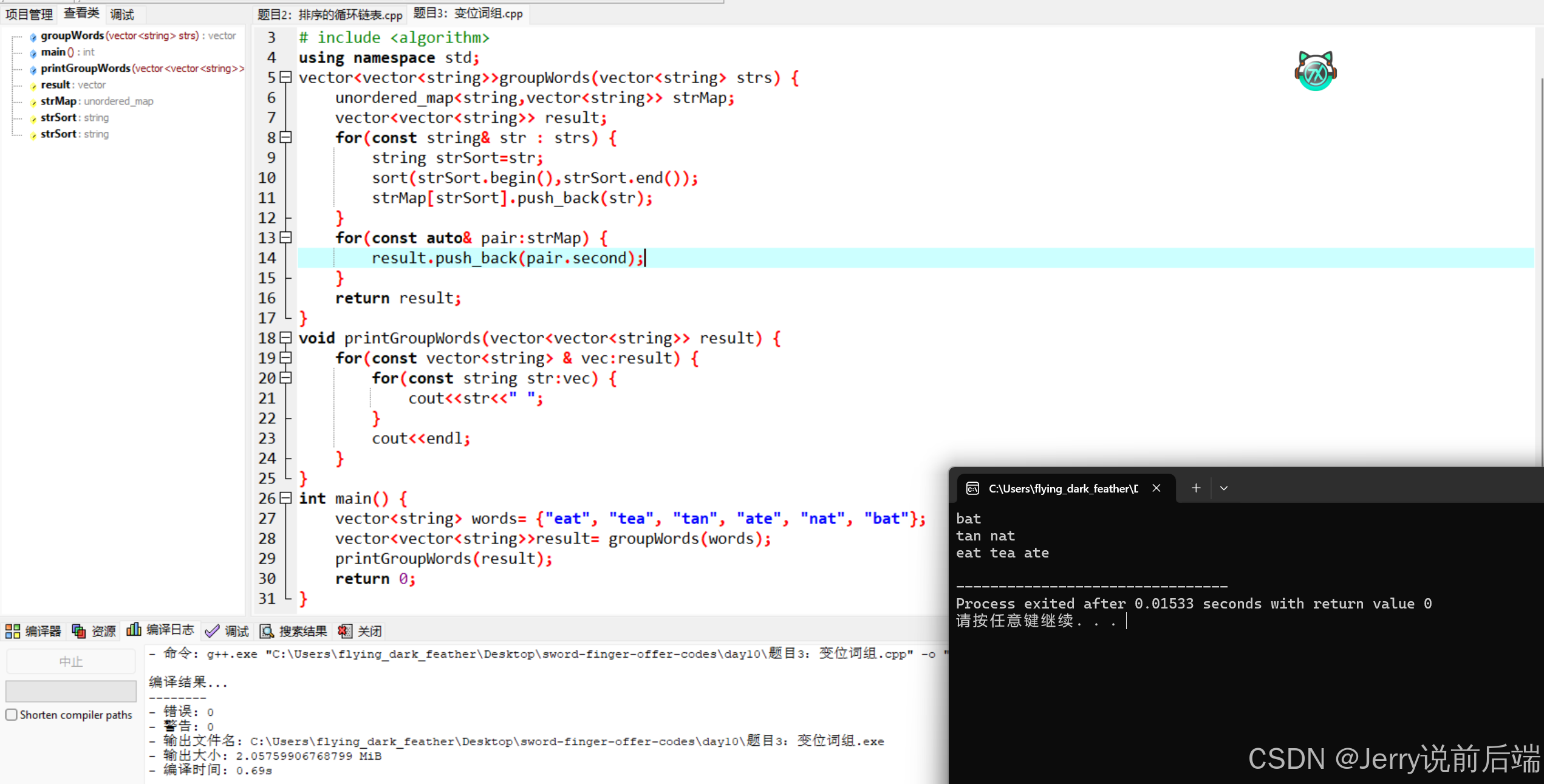Click the close panel icon
1544x784 pixels.
(345, 631)
